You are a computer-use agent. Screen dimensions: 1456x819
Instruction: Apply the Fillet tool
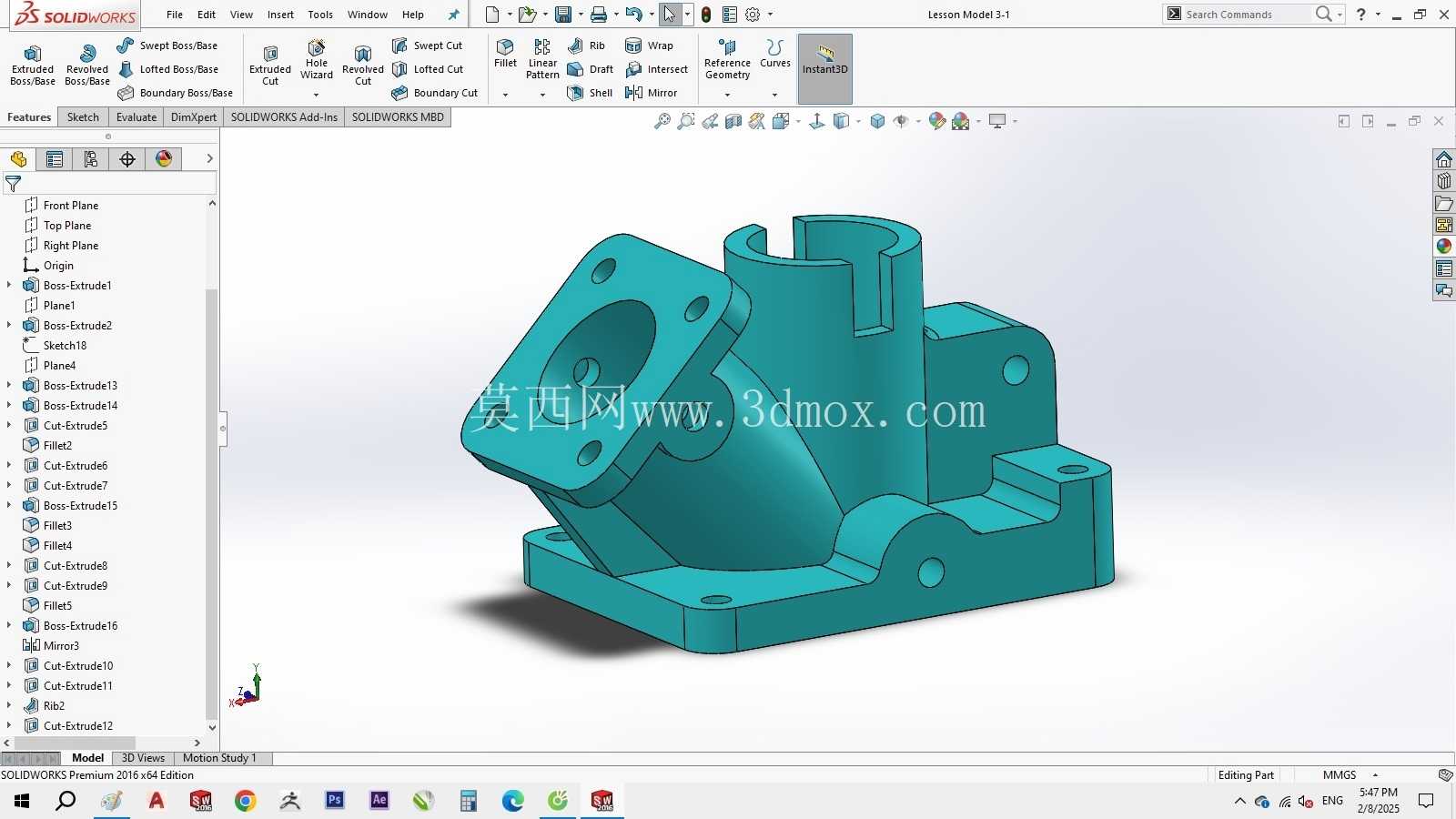[505, 54]
